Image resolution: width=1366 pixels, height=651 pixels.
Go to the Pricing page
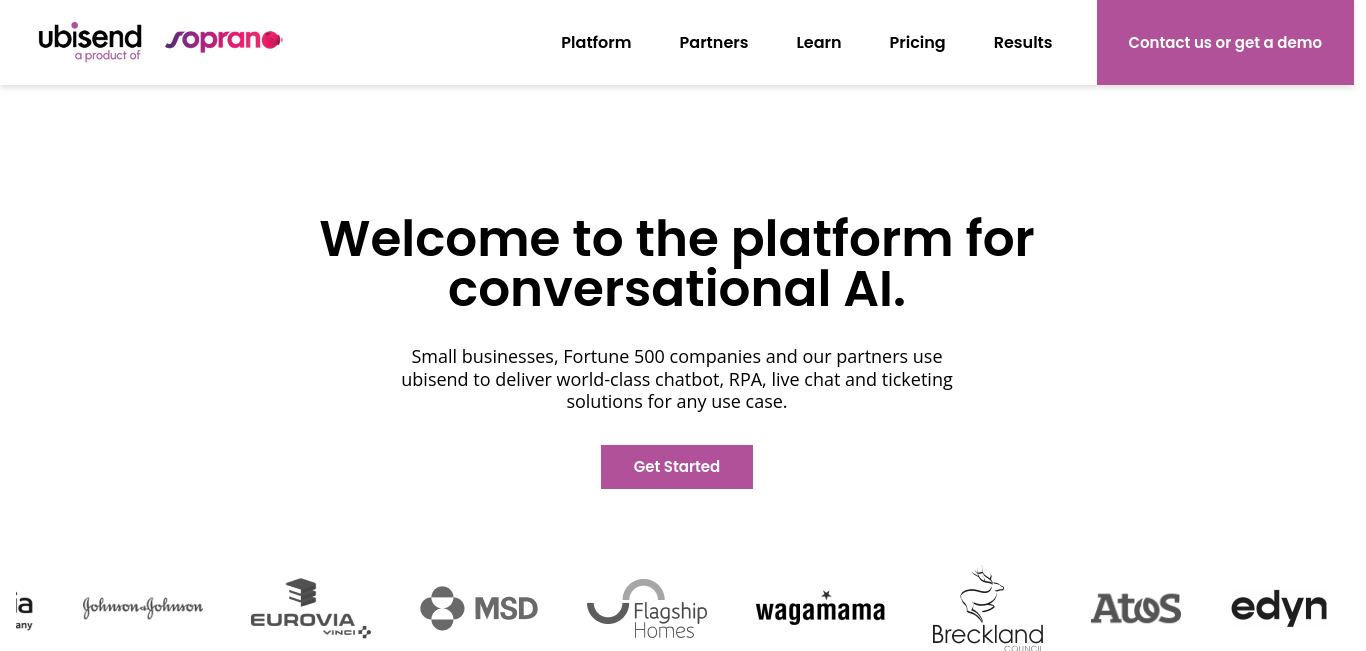(917, 42)
